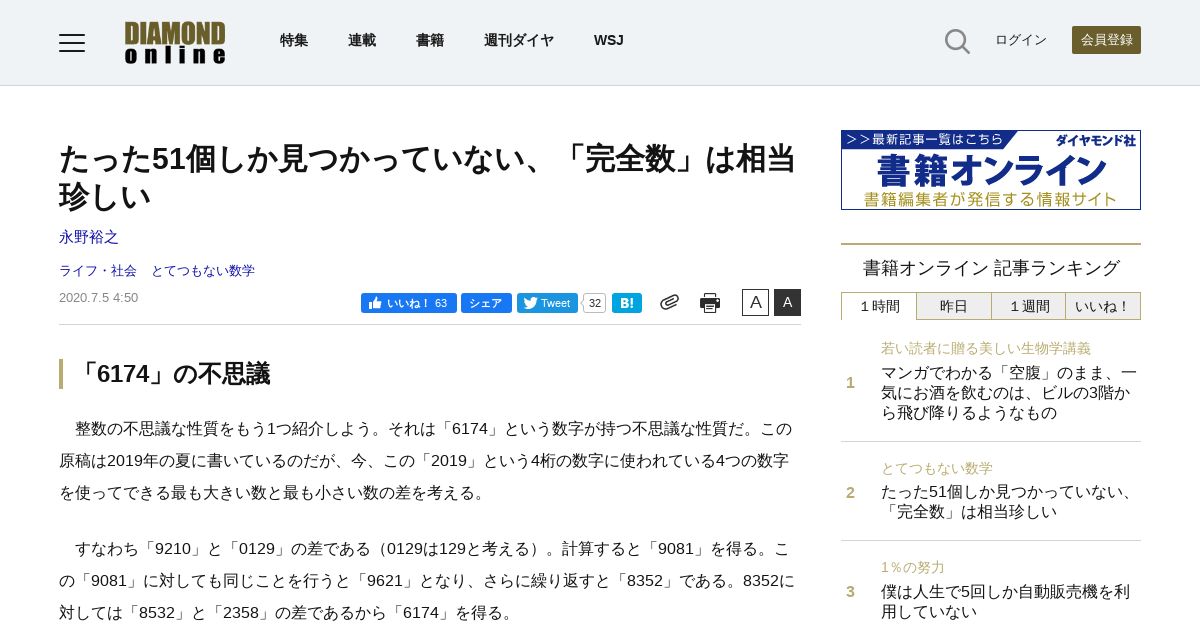Image resolution: width=1200 pixels, height=630 pixels.
Task: Bookmark with the Hatena B! icon
Action: click(x=627, y=303)
